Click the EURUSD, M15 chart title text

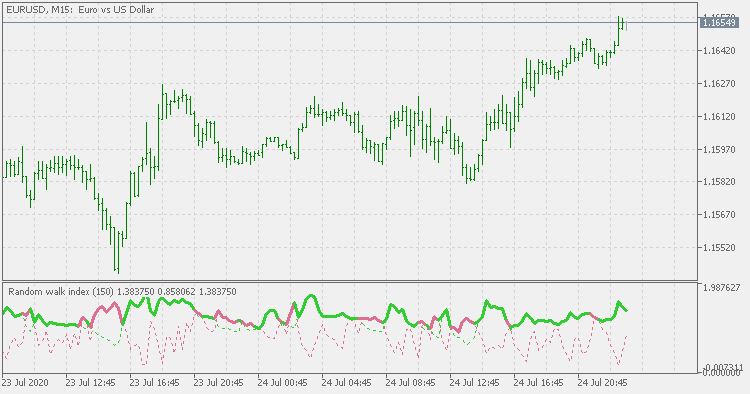[x=80, y=10]
